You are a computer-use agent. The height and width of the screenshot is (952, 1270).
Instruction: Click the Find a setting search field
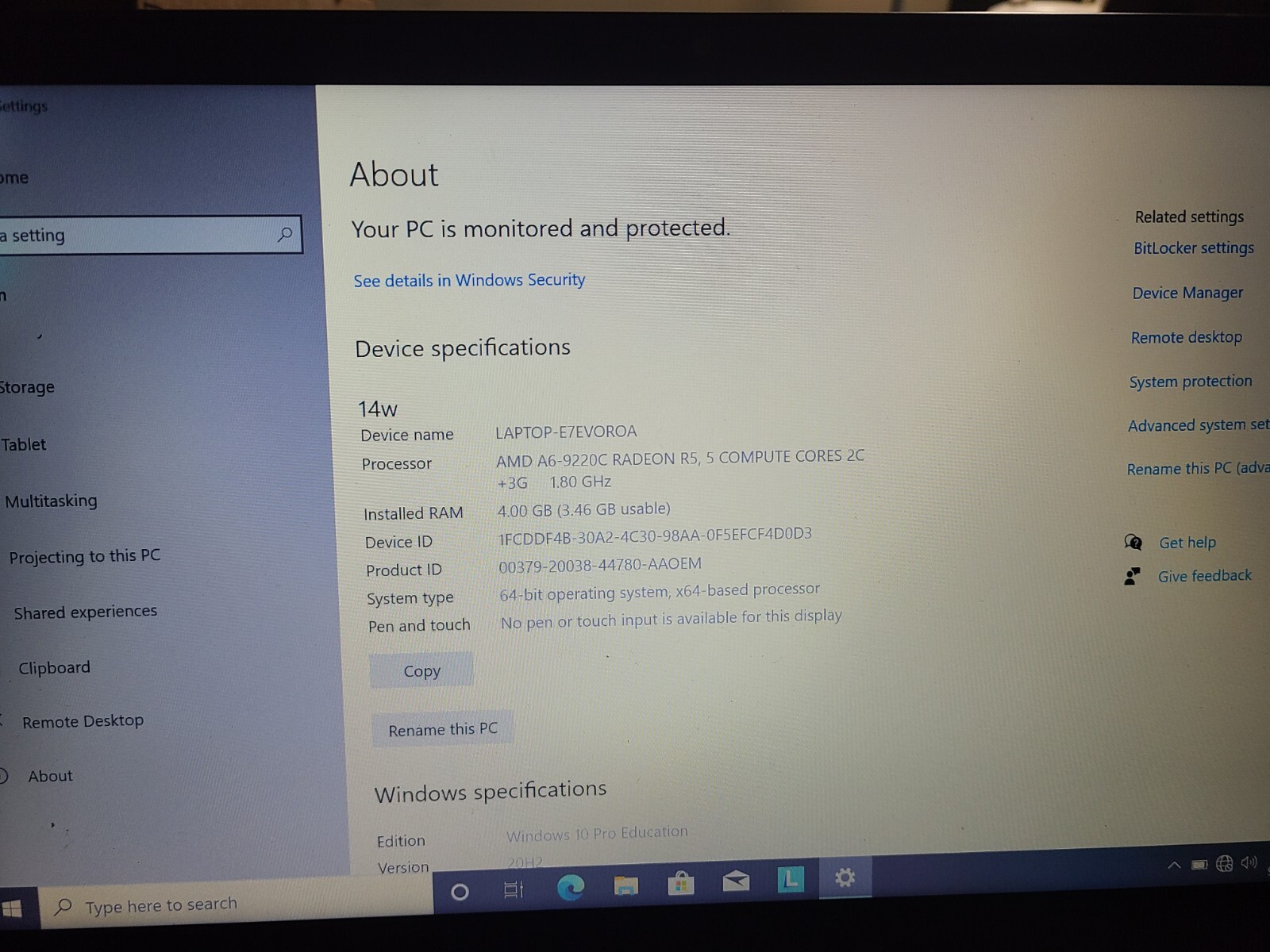pyautogui.click(x=151, y=235)
